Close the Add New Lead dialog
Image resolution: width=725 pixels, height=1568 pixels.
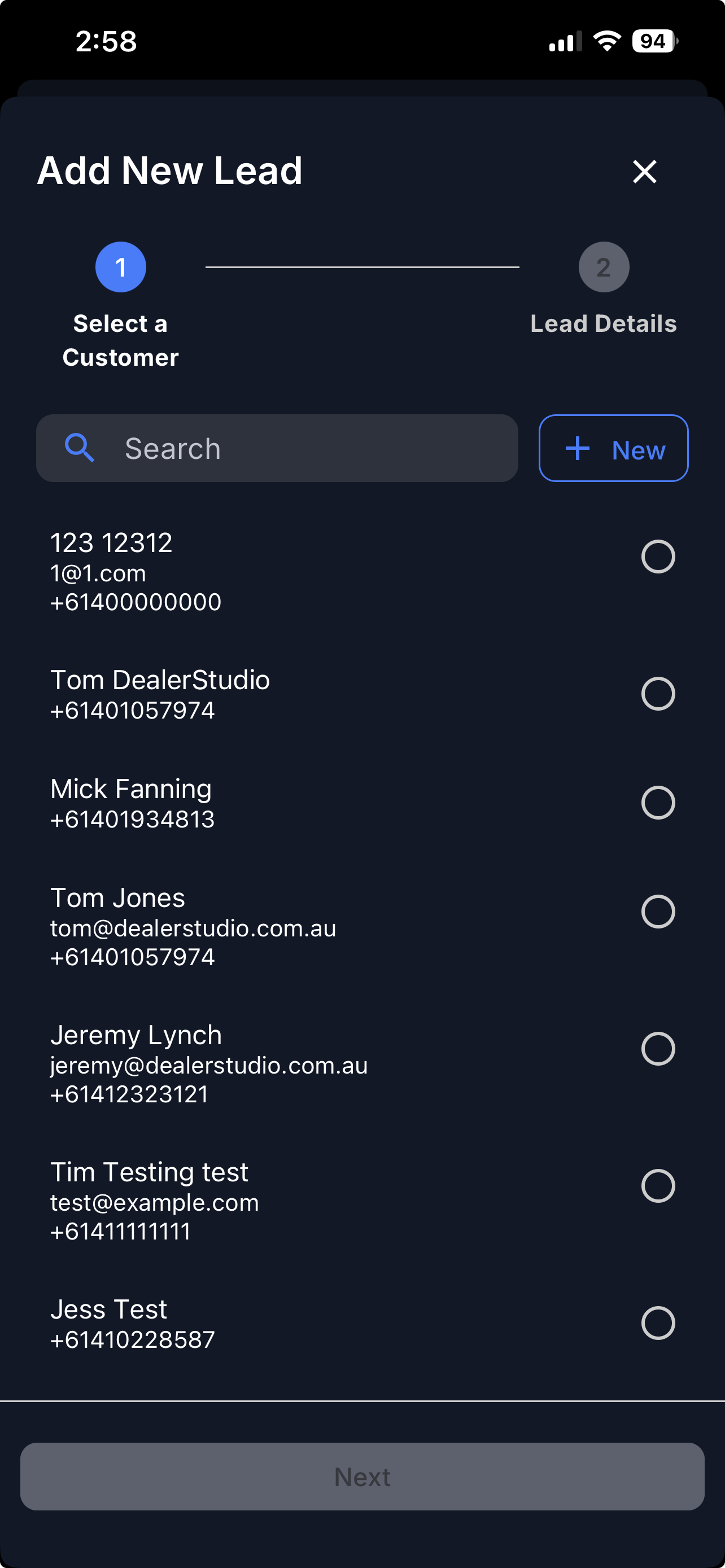coord(645,172)
